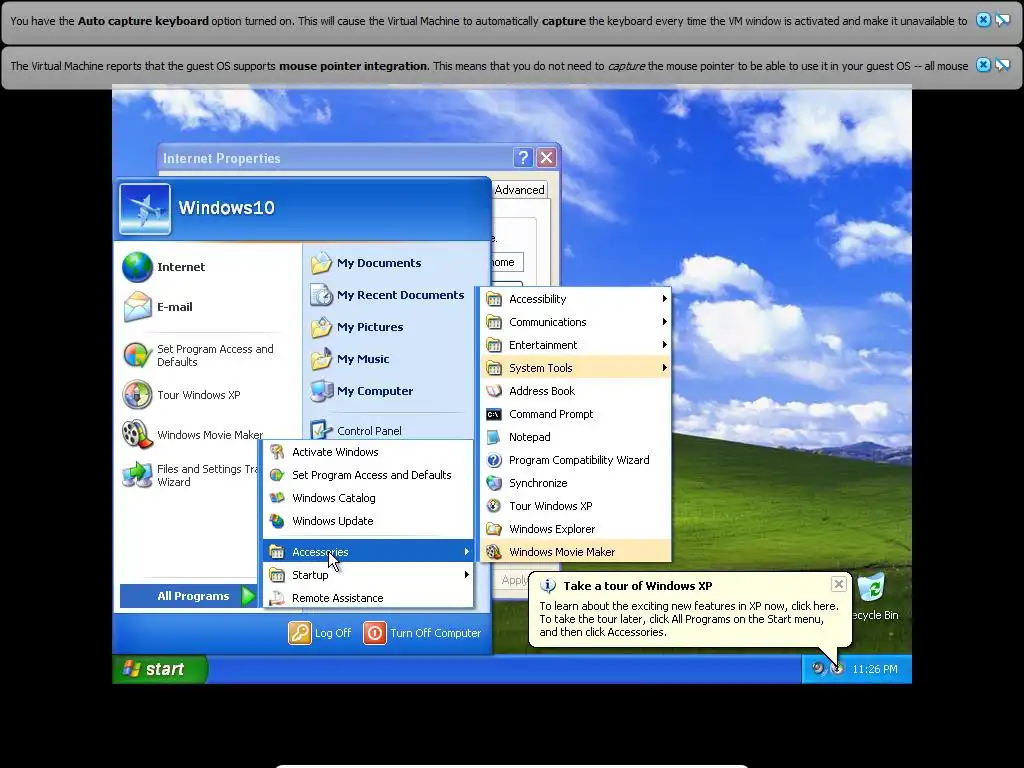Click Turn Off Computer
Image resolution: width=1024 pixels, height=768 pixels.
[423, 633]
